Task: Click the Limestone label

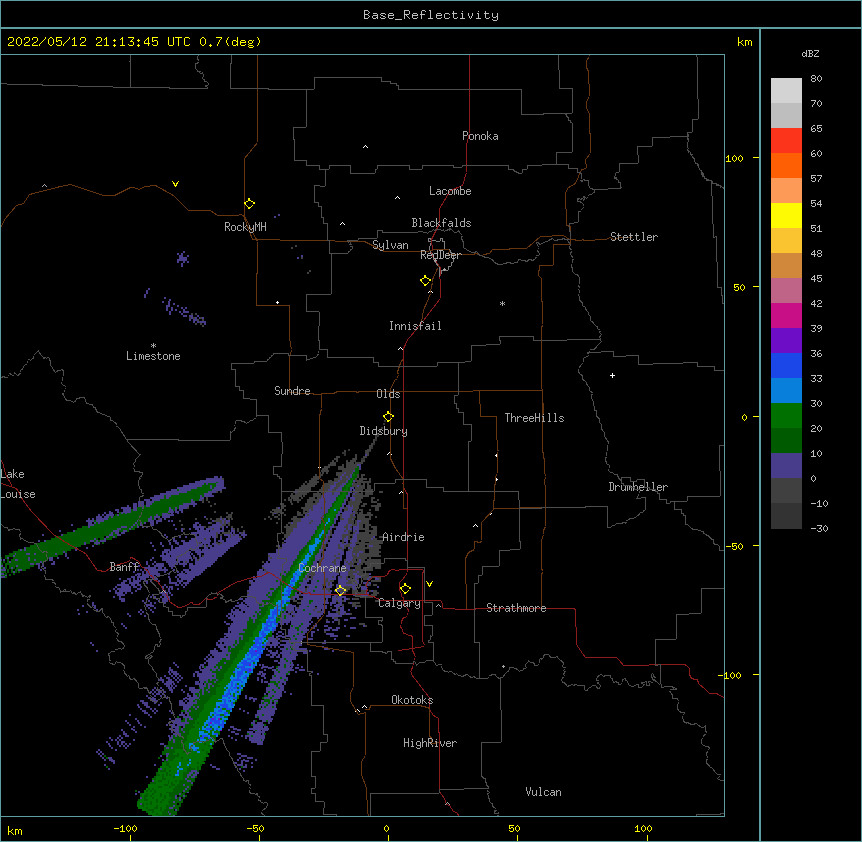Action: pyautogui.click(x=153, y=356)
